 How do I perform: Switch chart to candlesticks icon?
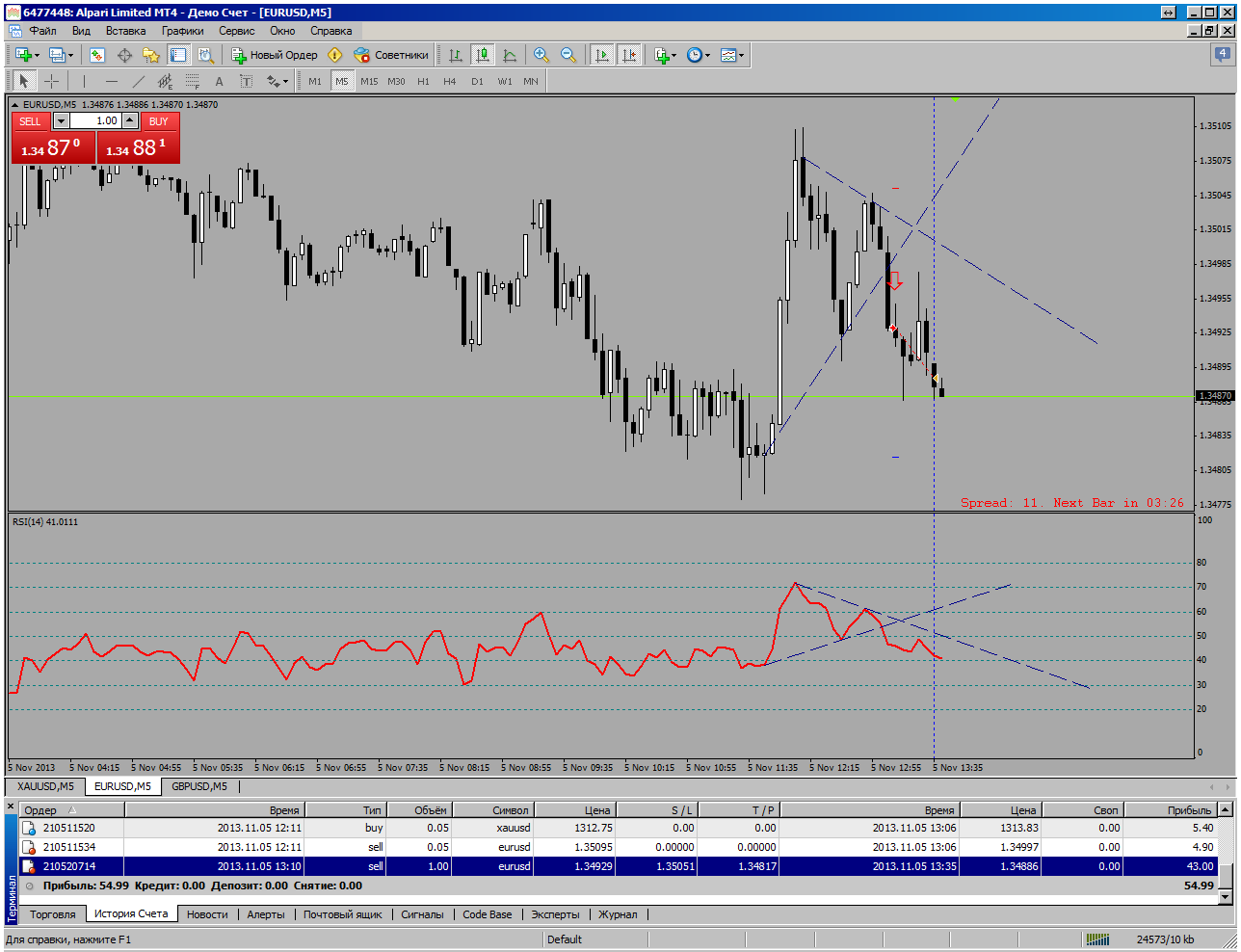pyautogui.click(x=483, y=55)
